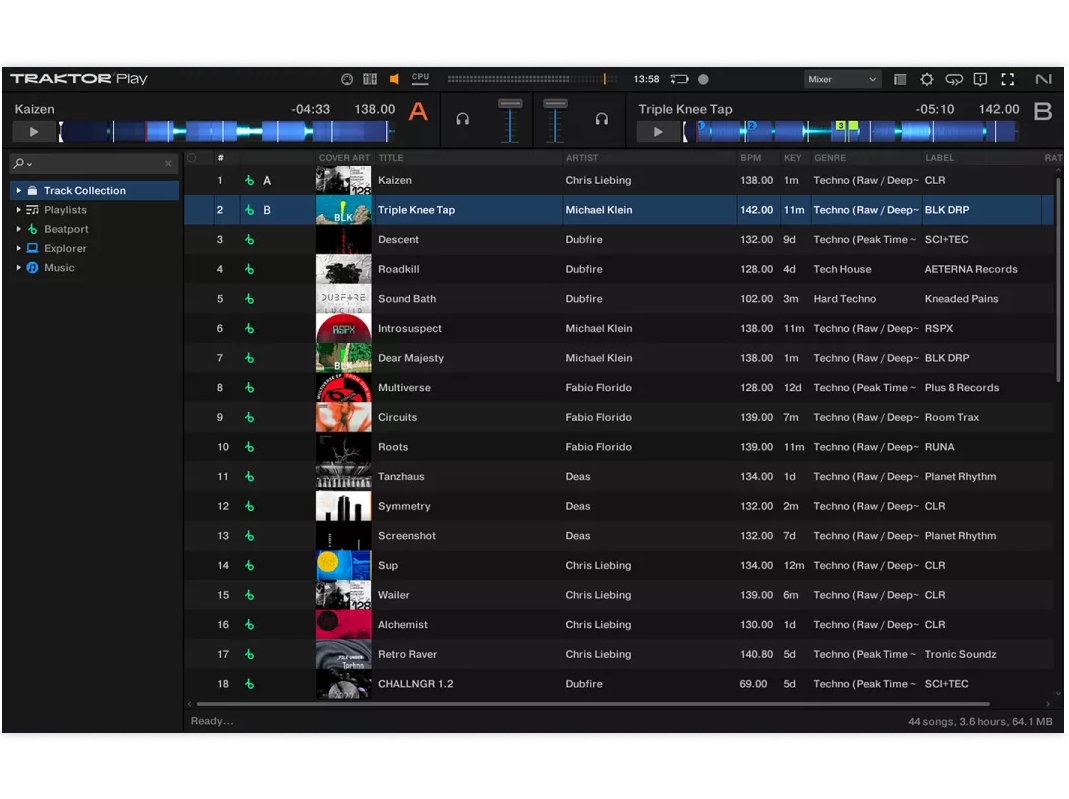Enter fullscreen mode with the brackets icon
The height and width of the screenshot is (799, 1069).
point(1006,79)
